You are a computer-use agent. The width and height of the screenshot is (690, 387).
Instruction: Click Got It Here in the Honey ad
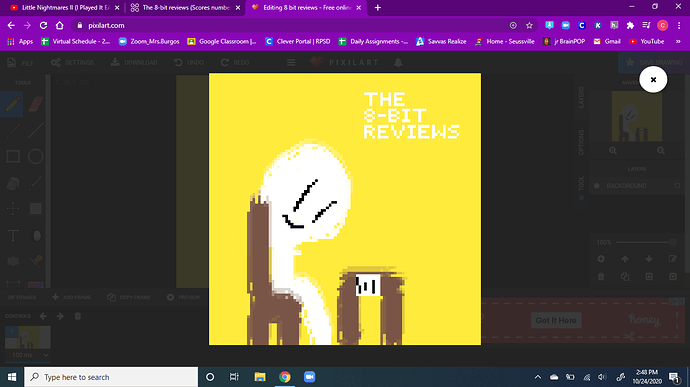556,320
